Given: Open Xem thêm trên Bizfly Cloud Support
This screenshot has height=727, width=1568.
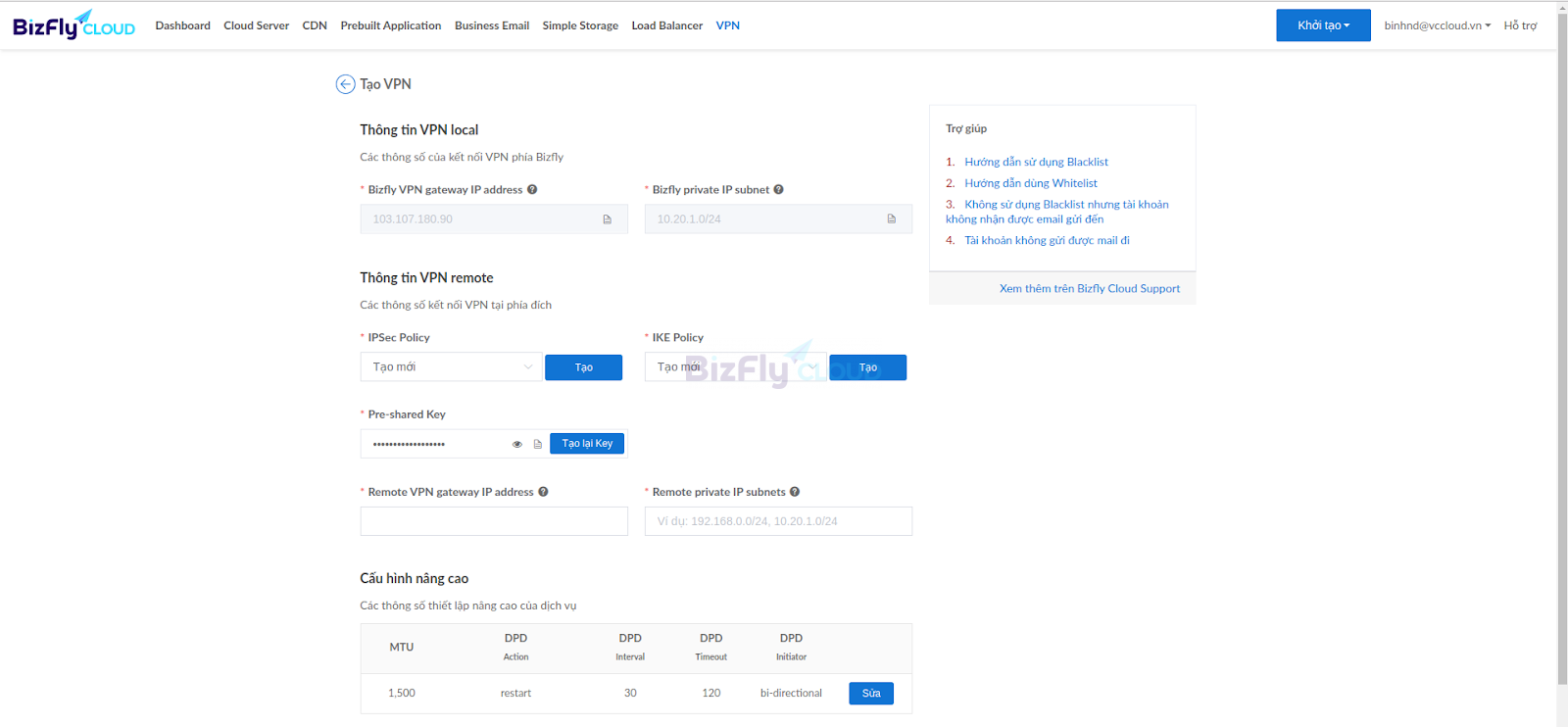Looking at the screenshot, I should [x=1090, y=289].
